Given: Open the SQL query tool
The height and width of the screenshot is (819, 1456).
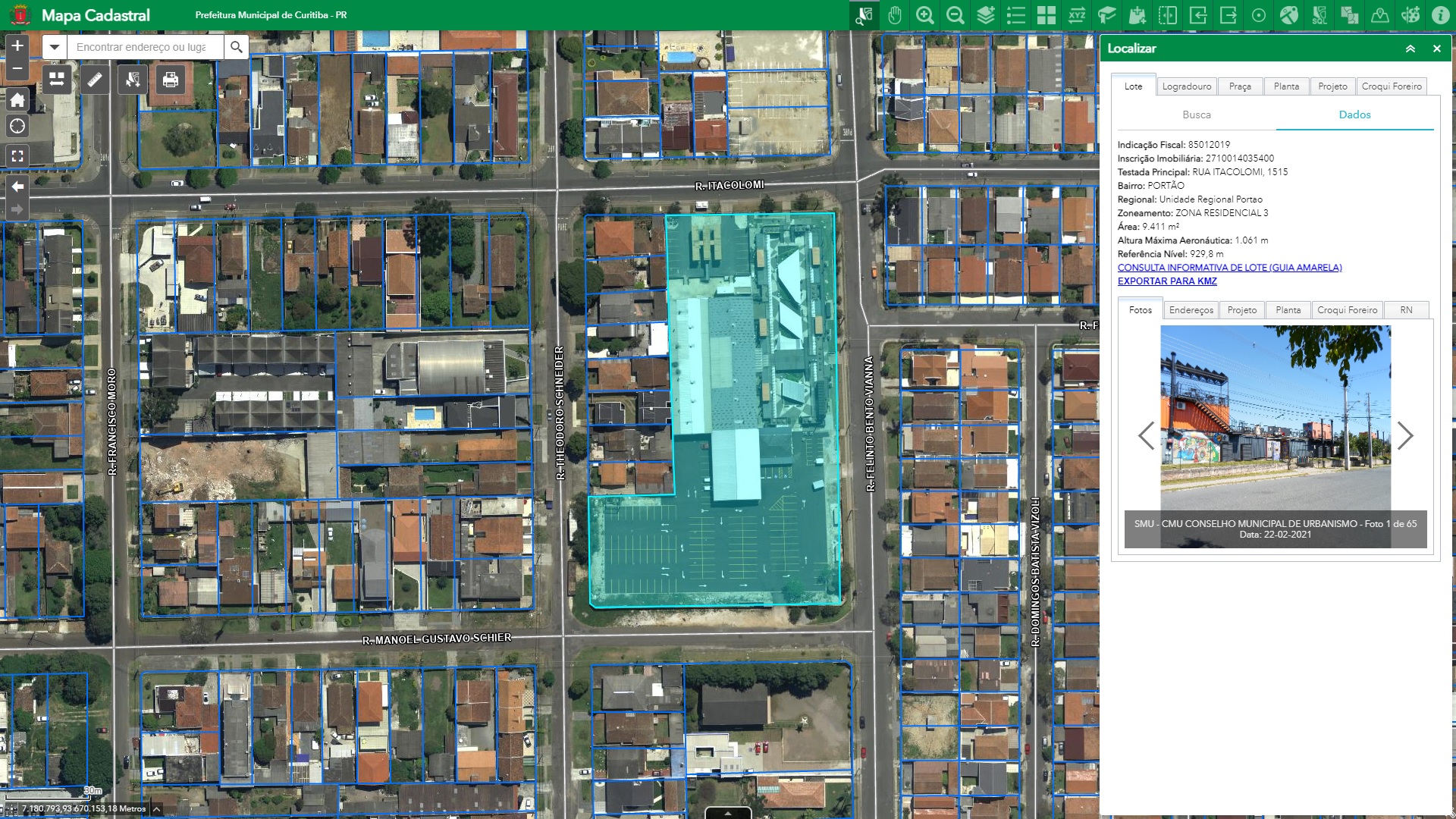Looking at the screenshot, I should point(1319,15).
